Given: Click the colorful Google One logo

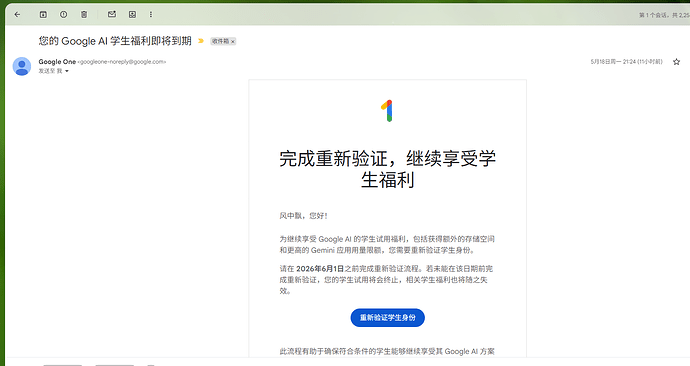Looking at the screenshot, I should [x=387, y=110].
